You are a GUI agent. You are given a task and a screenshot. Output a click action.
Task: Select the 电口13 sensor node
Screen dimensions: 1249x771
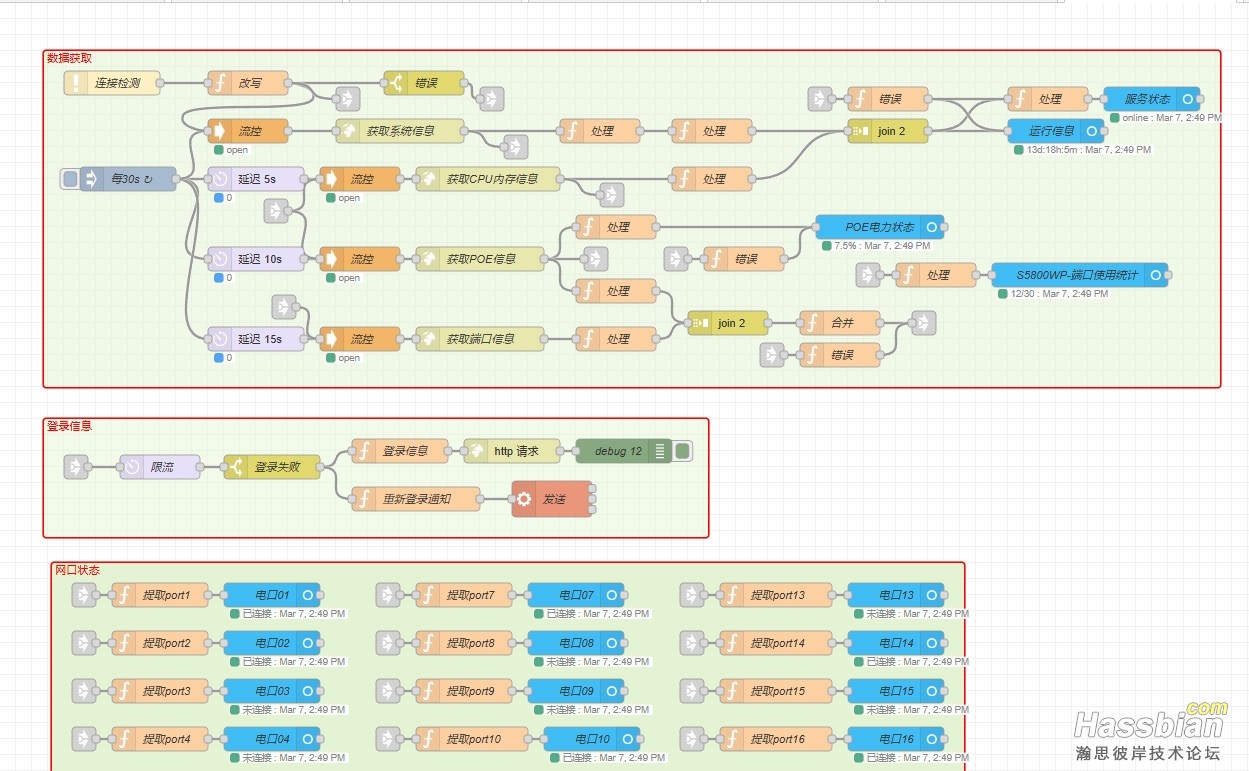[896, 595]
